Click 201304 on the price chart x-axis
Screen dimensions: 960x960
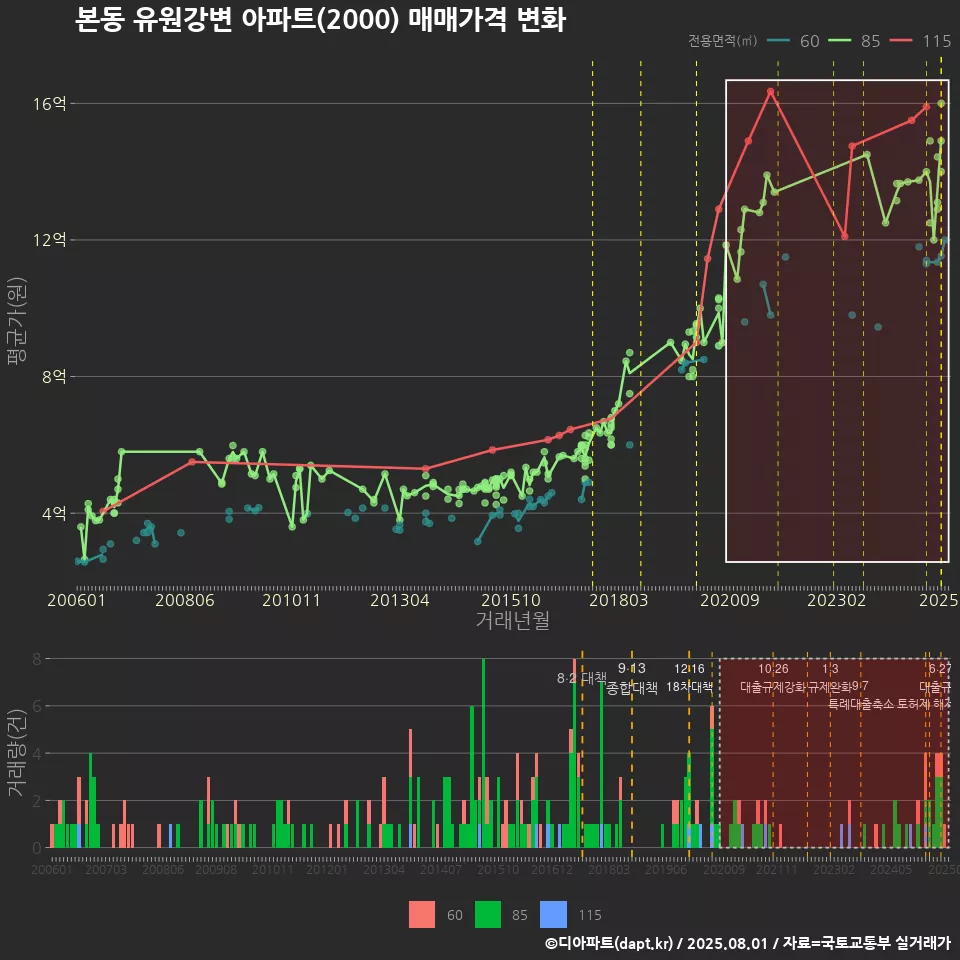(400, 600)
